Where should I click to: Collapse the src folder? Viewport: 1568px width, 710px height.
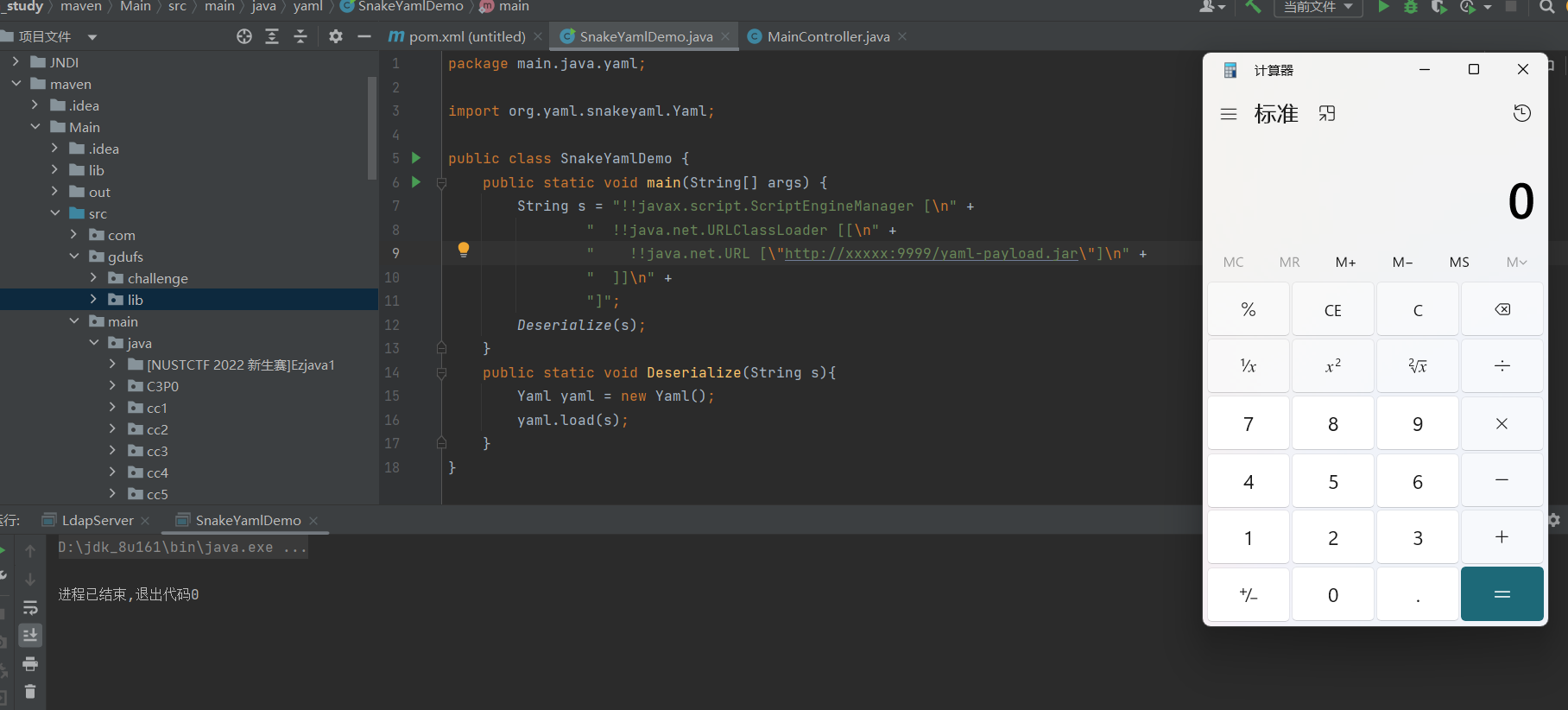(x=54, y=213)
